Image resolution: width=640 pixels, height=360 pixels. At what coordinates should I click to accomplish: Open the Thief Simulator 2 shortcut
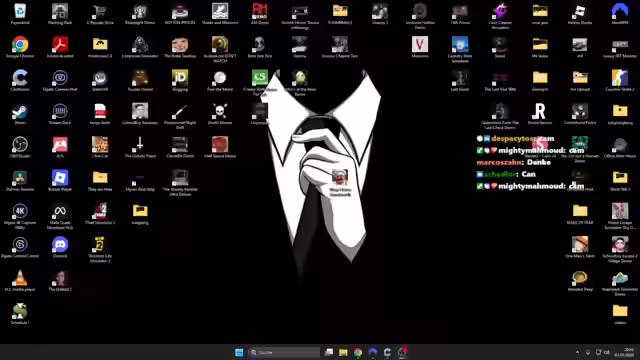click(x=100, y=213)
